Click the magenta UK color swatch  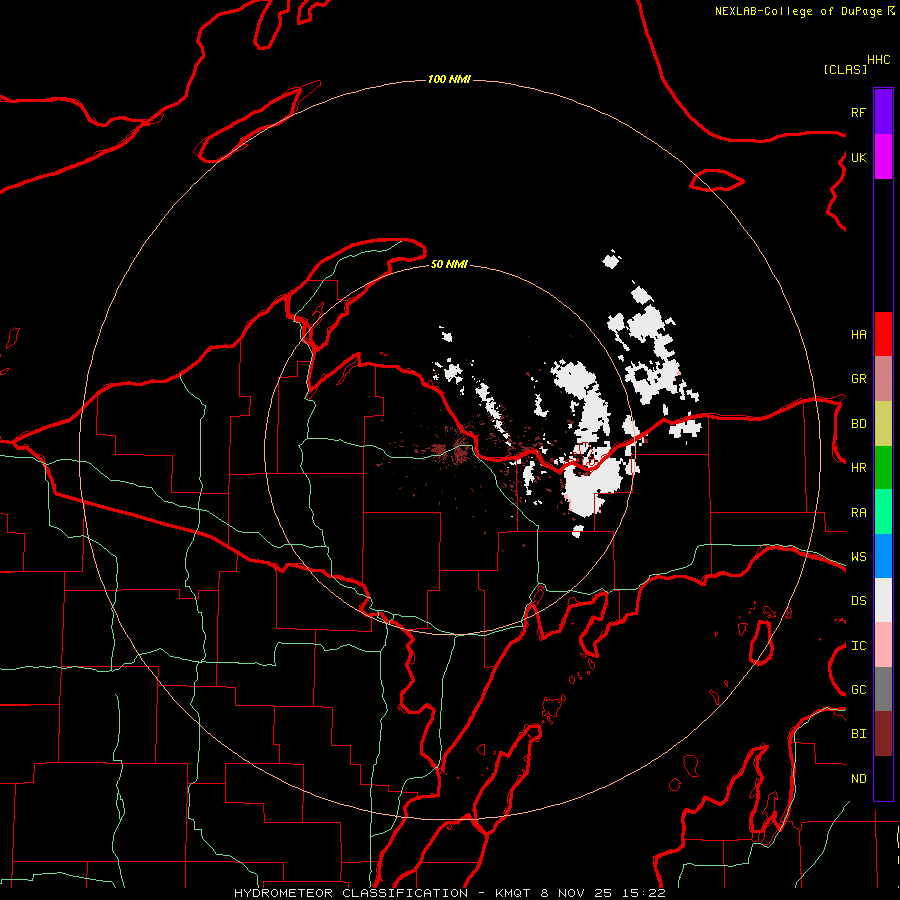coord(883,156)
